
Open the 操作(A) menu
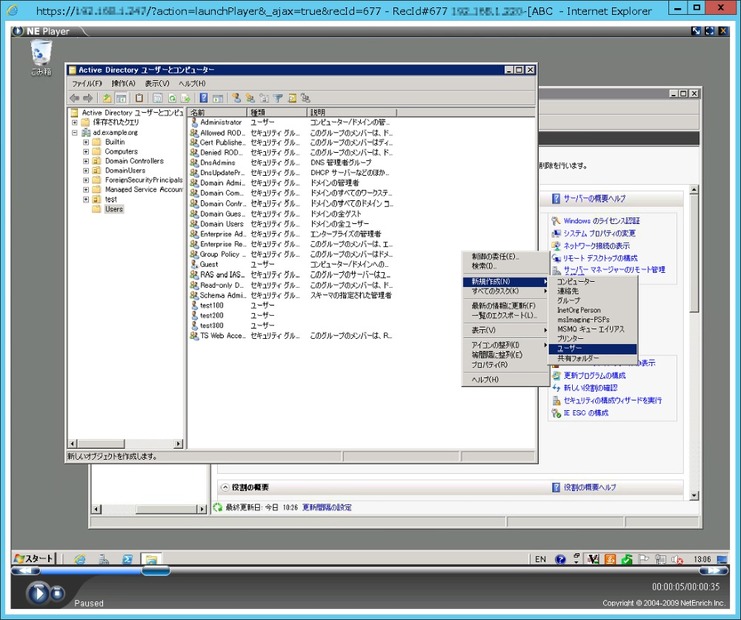tap(123, 83)
